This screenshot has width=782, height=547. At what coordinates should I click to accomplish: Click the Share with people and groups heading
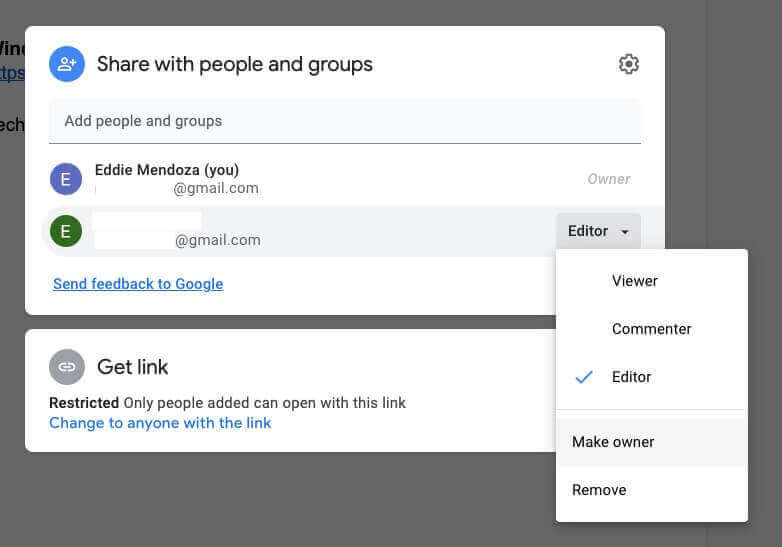click(234, 64)
